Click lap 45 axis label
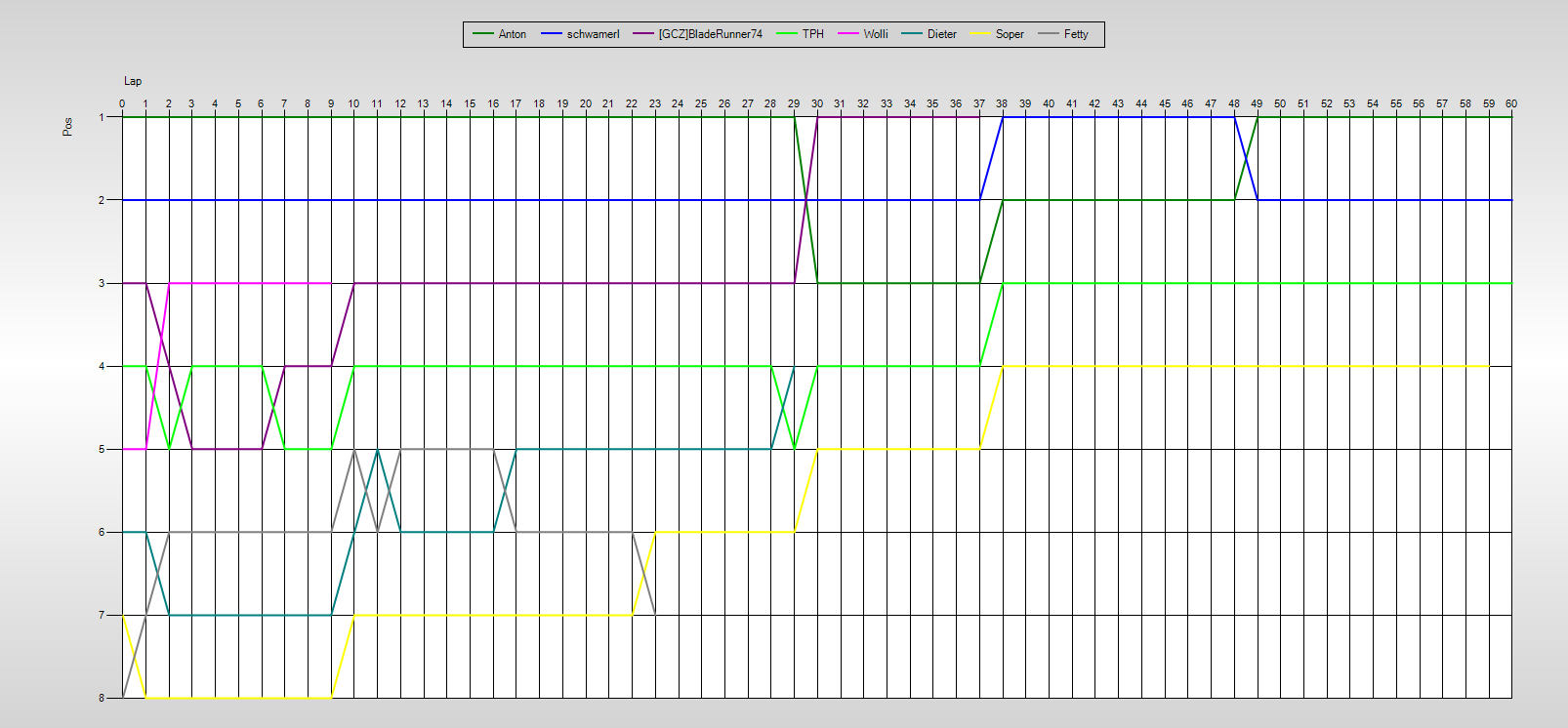This screenshot has width=1568, height=728. coord(1165,103)
